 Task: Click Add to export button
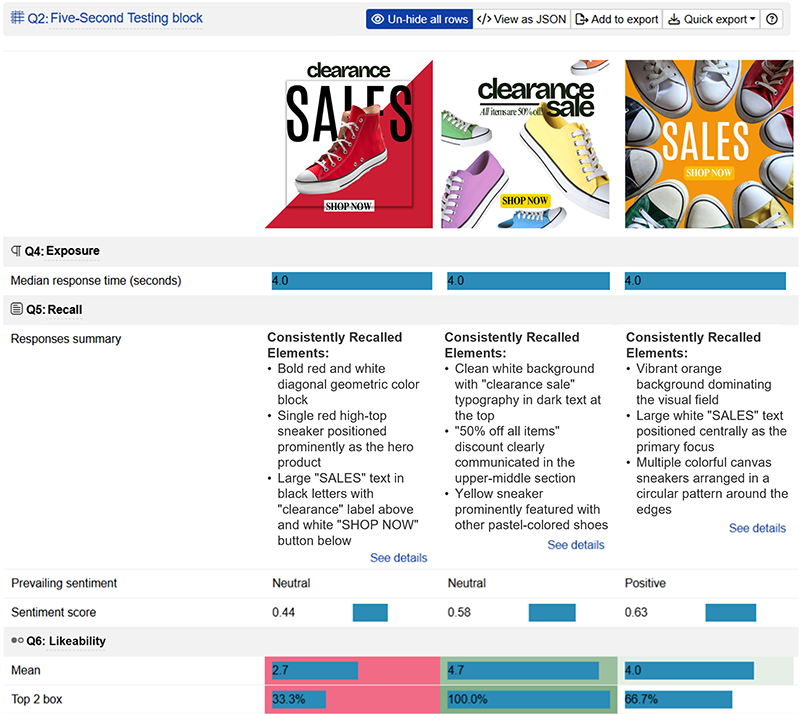coord(616,19)
